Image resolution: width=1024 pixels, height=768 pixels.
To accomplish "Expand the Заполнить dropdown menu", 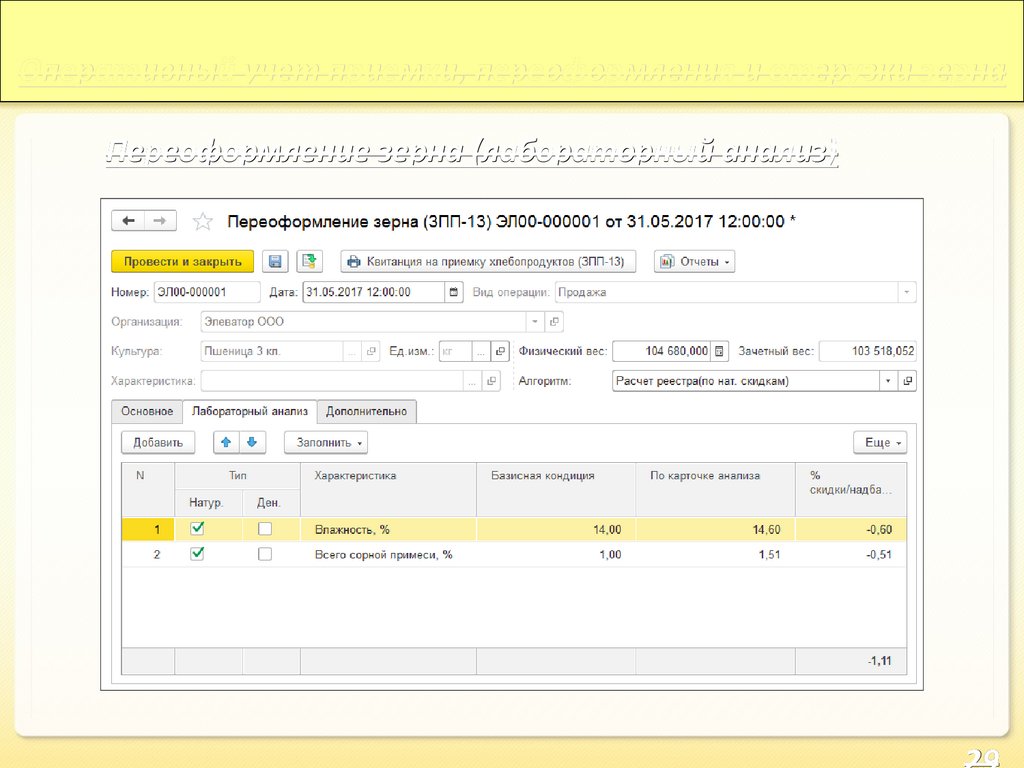I will pos(326,442).
